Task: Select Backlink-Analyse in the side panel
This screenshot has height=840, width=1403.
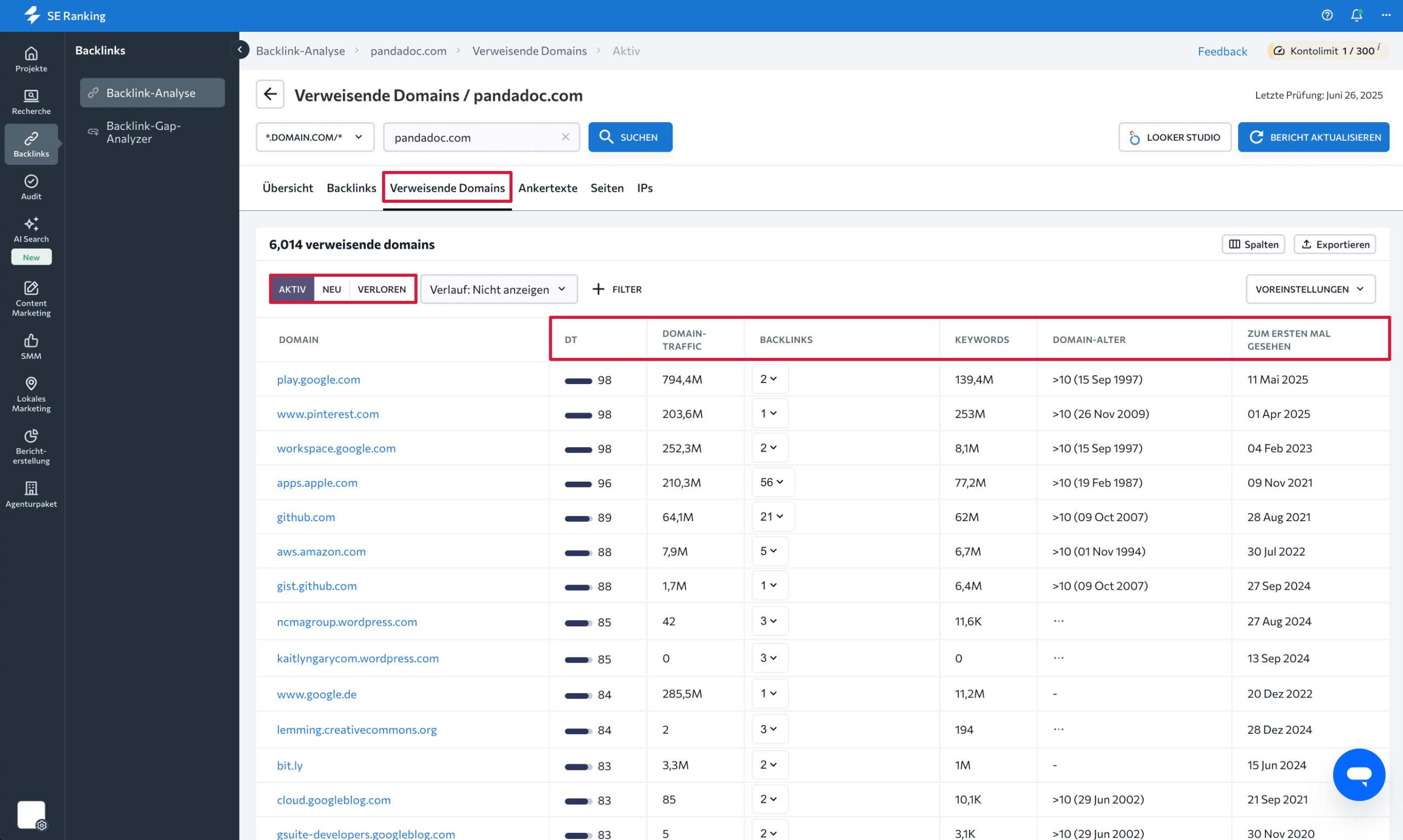Action: 152,93
